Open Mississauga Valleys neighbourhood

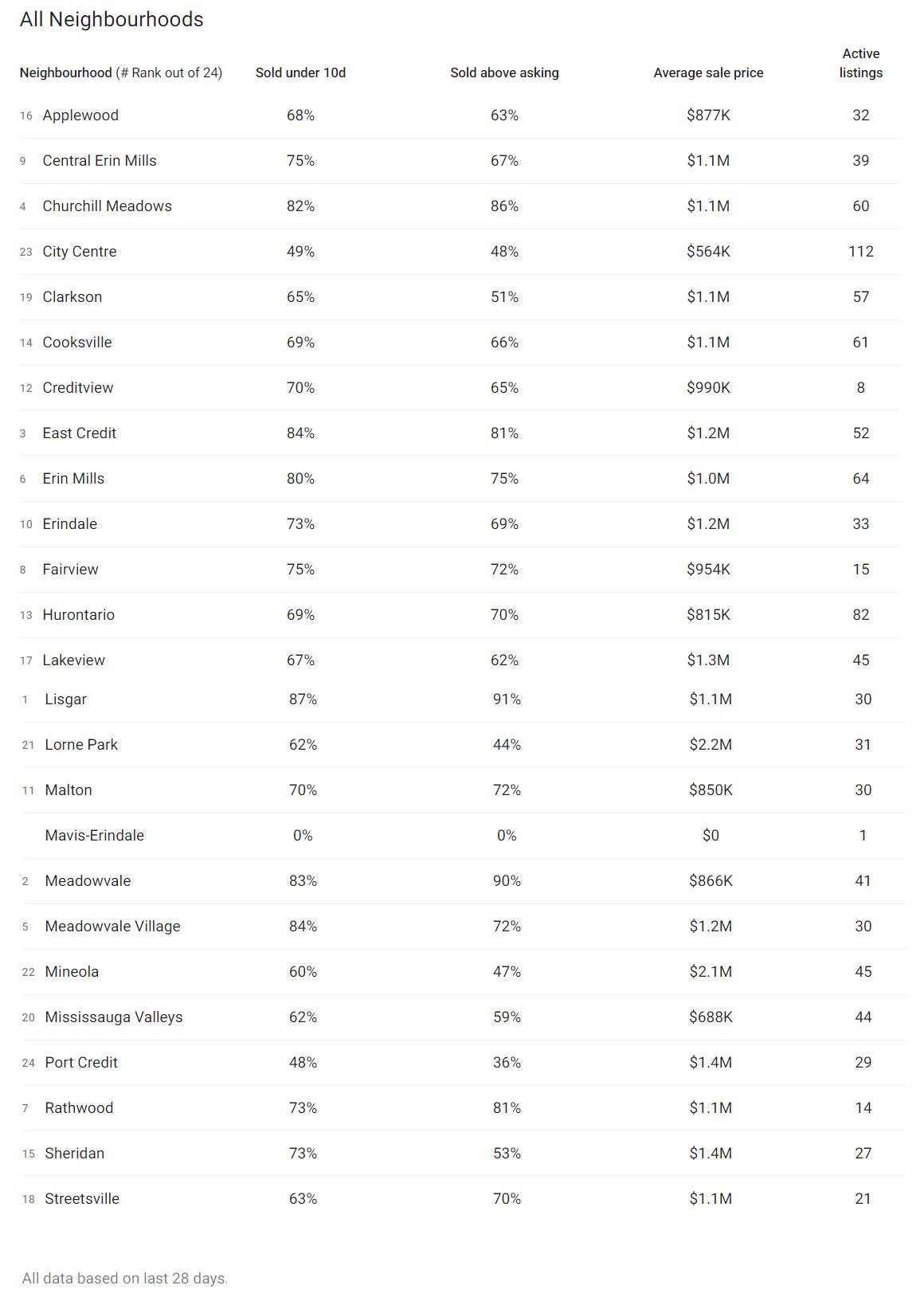(x=113, y=1017)
